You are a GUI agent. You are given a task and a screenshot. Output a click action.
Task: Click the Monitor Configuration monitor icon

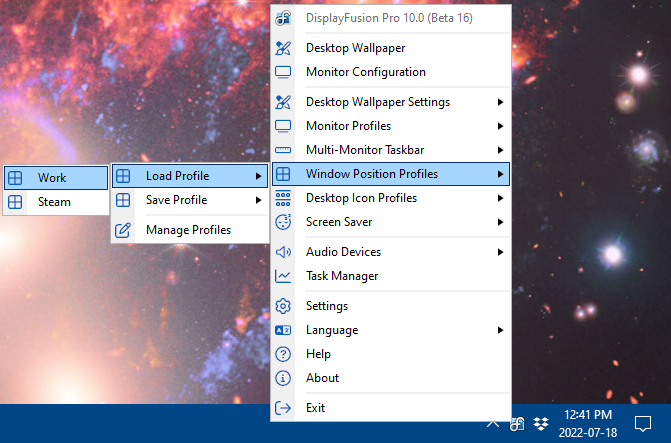[x=283, y=72]
